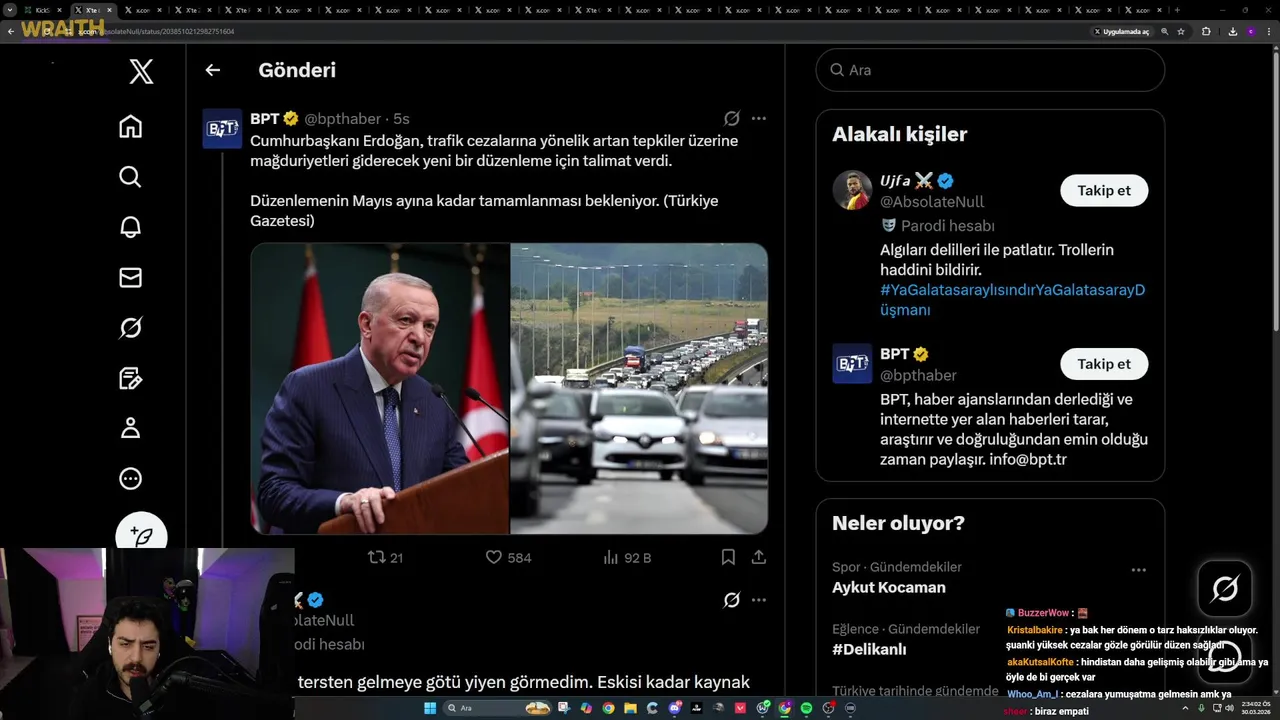This screenshot has width=1280, height=720.
Task: Open new browser tab with plus button
Action: [1177, 10]
